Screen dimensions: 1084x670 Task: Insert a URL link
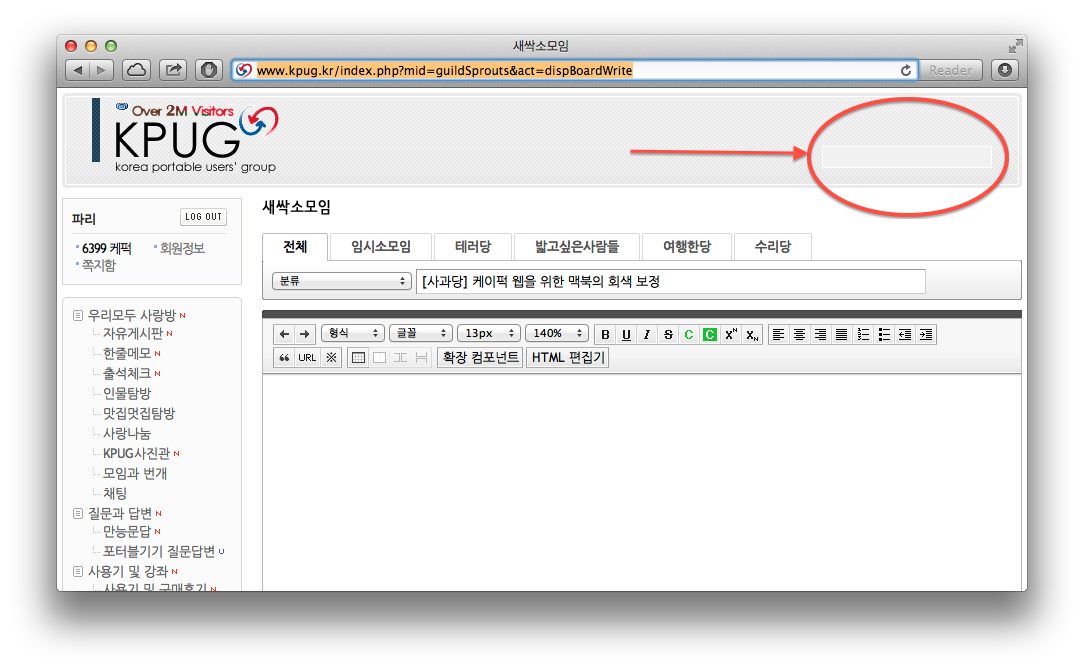point(307,357)
